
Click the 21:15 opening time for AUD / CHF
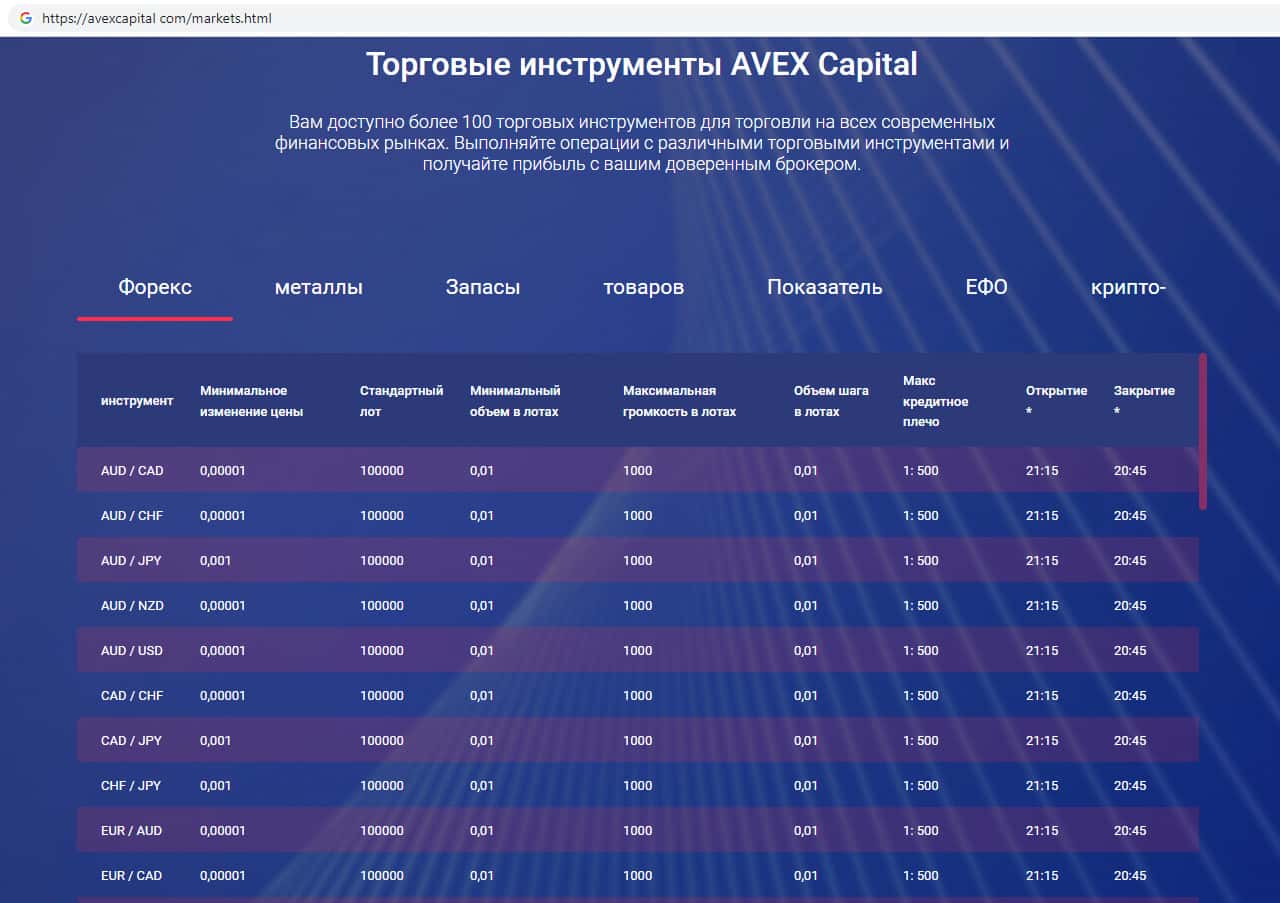[1042, 515]
